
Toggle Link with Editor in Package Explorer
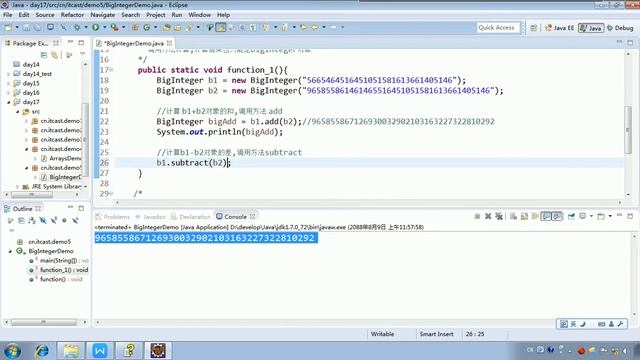point(54,55)
